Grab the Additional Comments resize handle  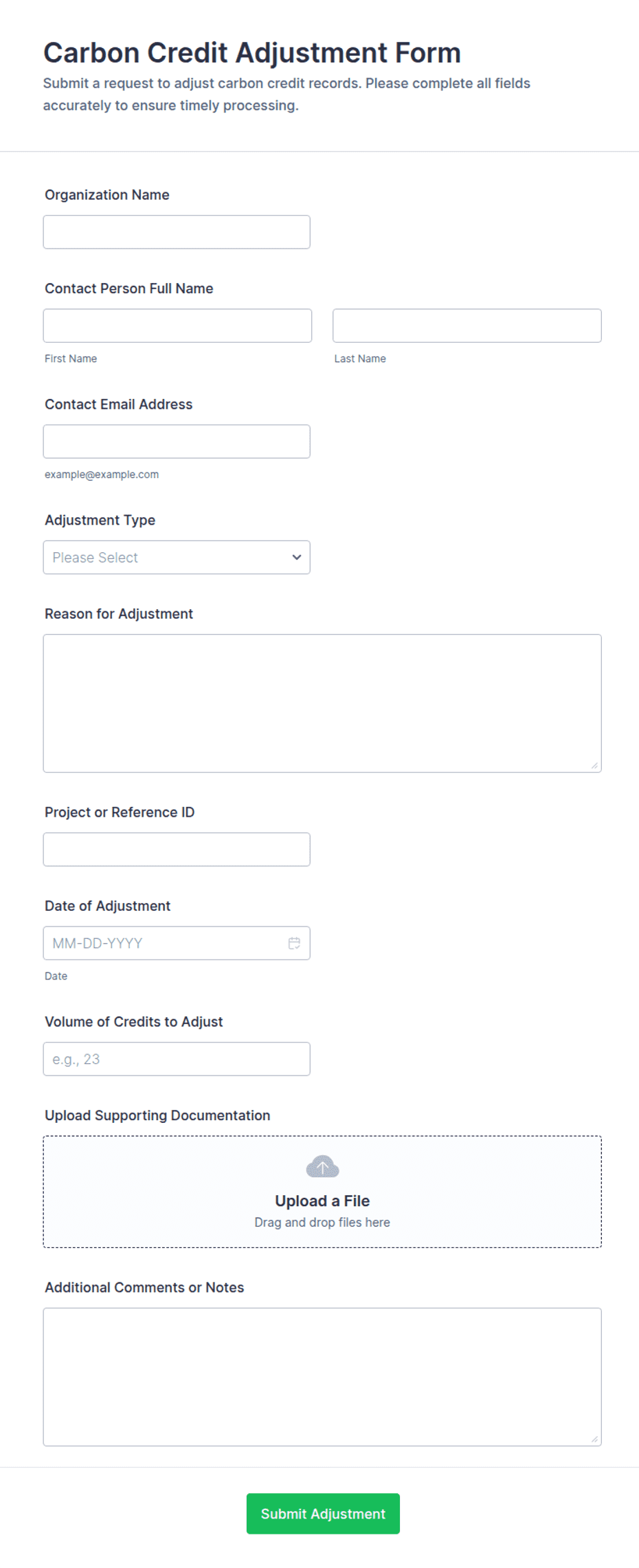594,1439
